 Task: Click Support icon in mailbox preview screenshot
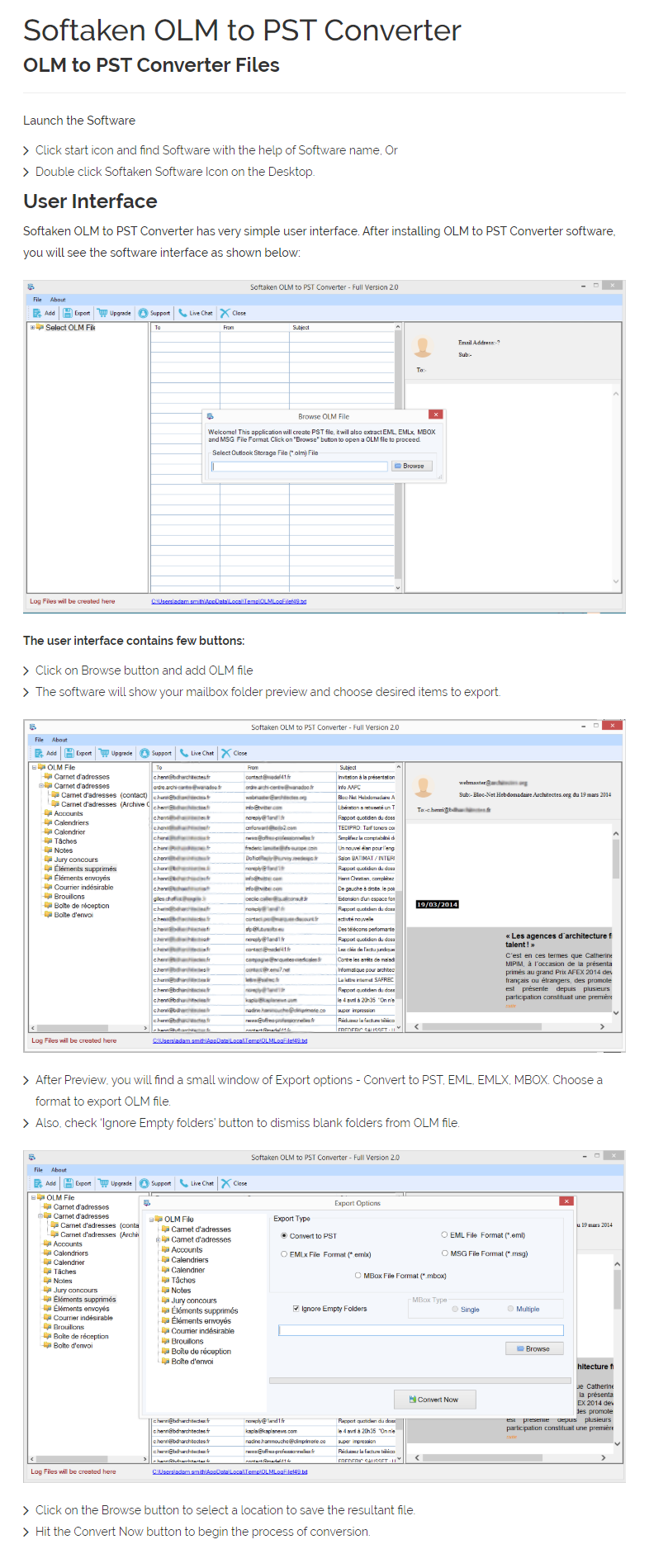(144, 753)
